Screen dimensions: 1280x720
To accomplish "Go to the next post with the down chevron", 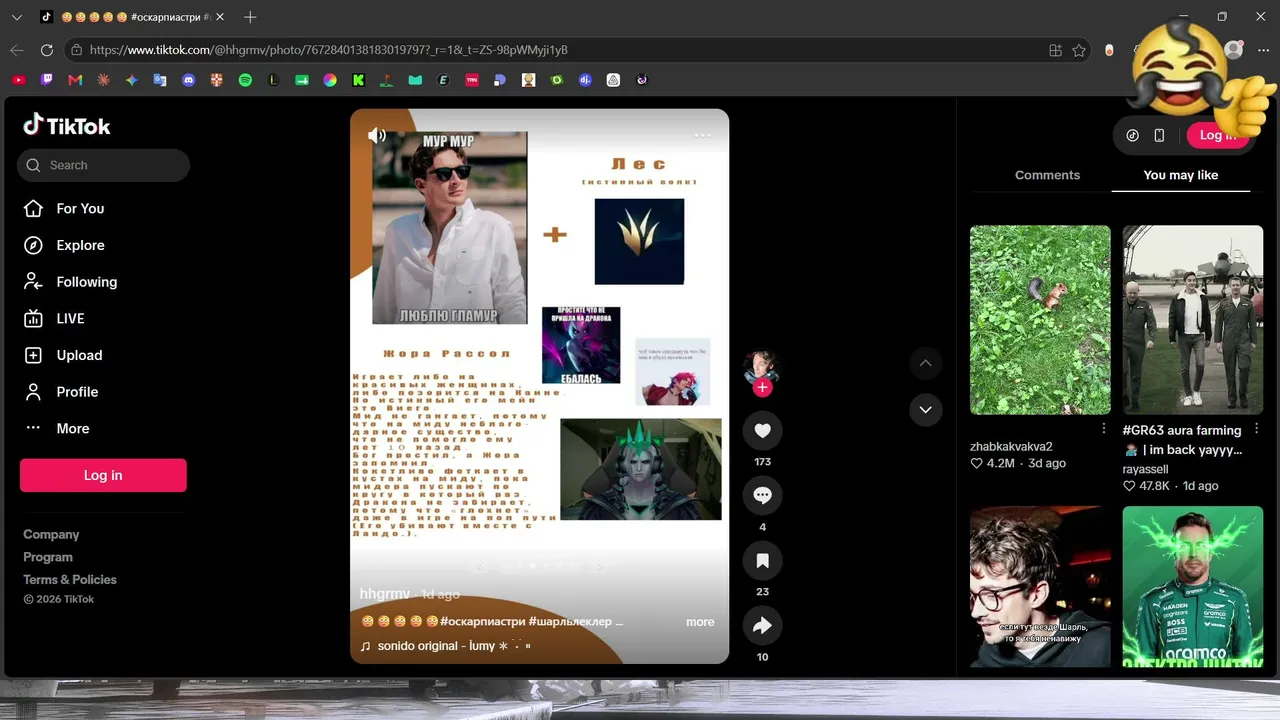I will 925,410.
